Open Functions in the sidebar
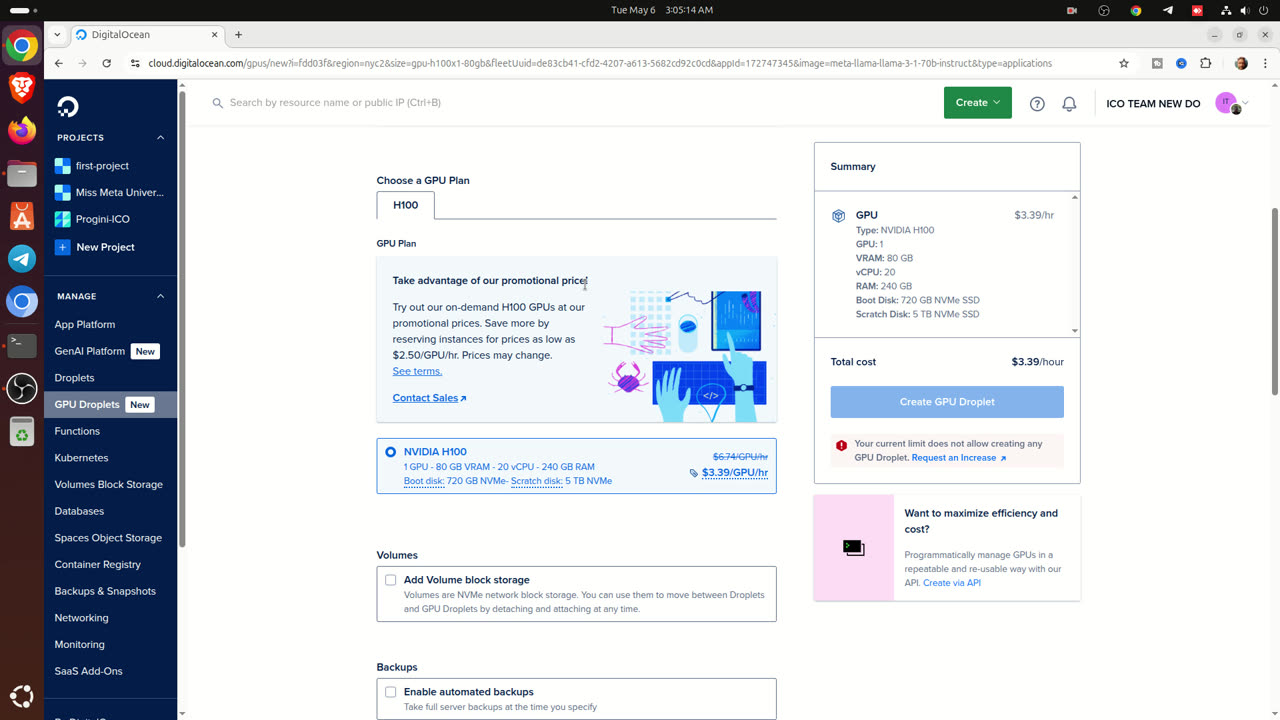 point(77,431)
